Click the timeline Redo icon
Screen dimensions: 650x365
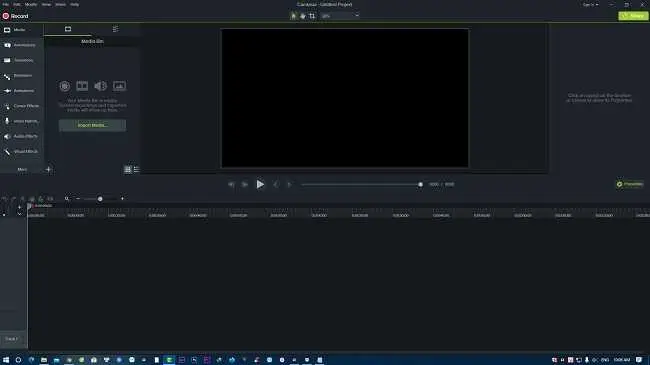[13, 199]
